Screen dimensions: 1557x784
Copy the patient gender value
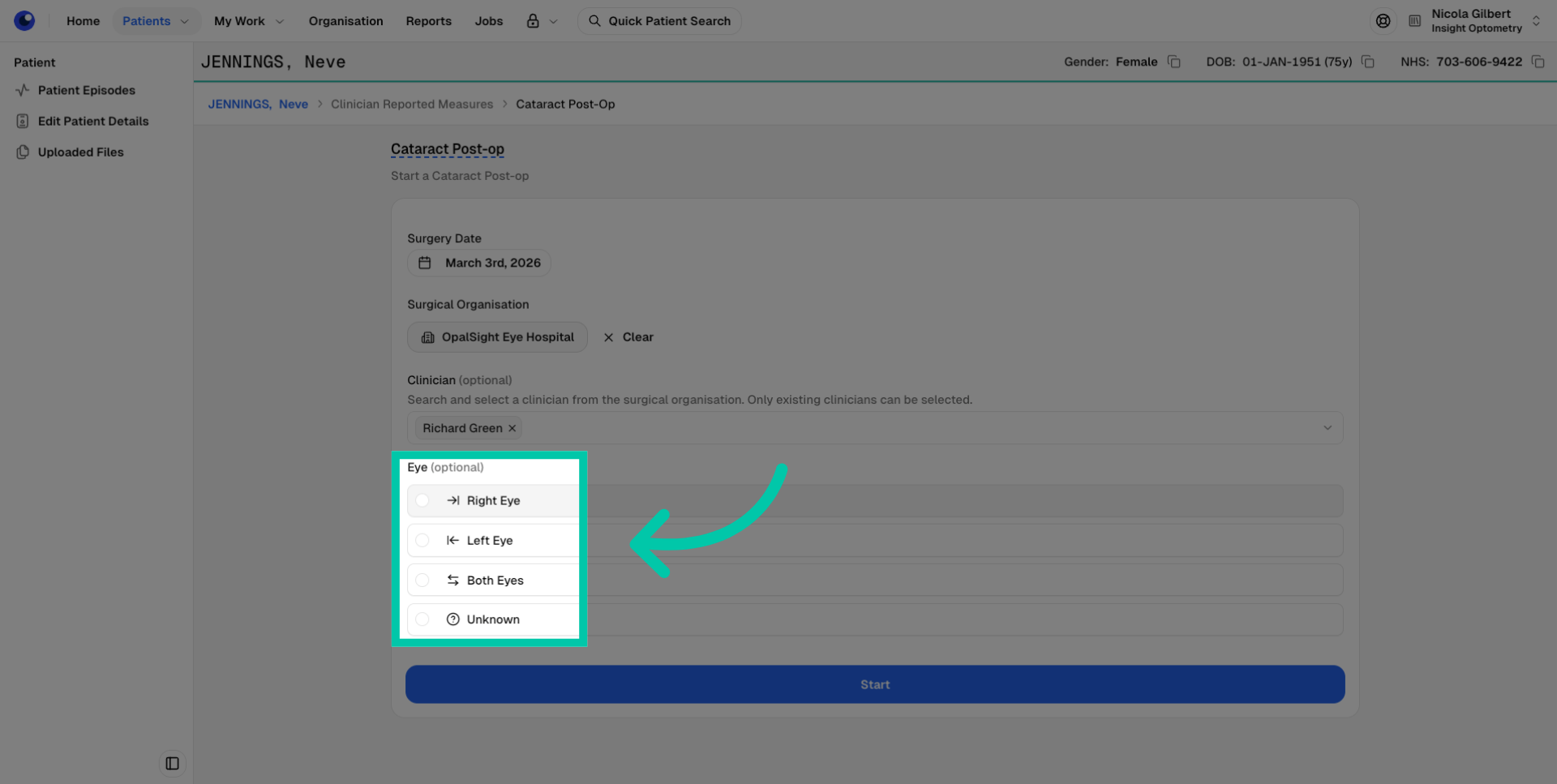tap(1173, 62)
